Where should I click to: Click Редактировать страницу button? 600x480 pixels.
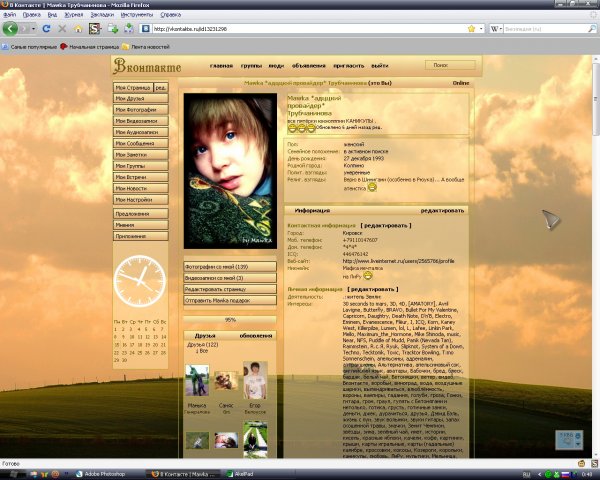(x=230, y=289)
